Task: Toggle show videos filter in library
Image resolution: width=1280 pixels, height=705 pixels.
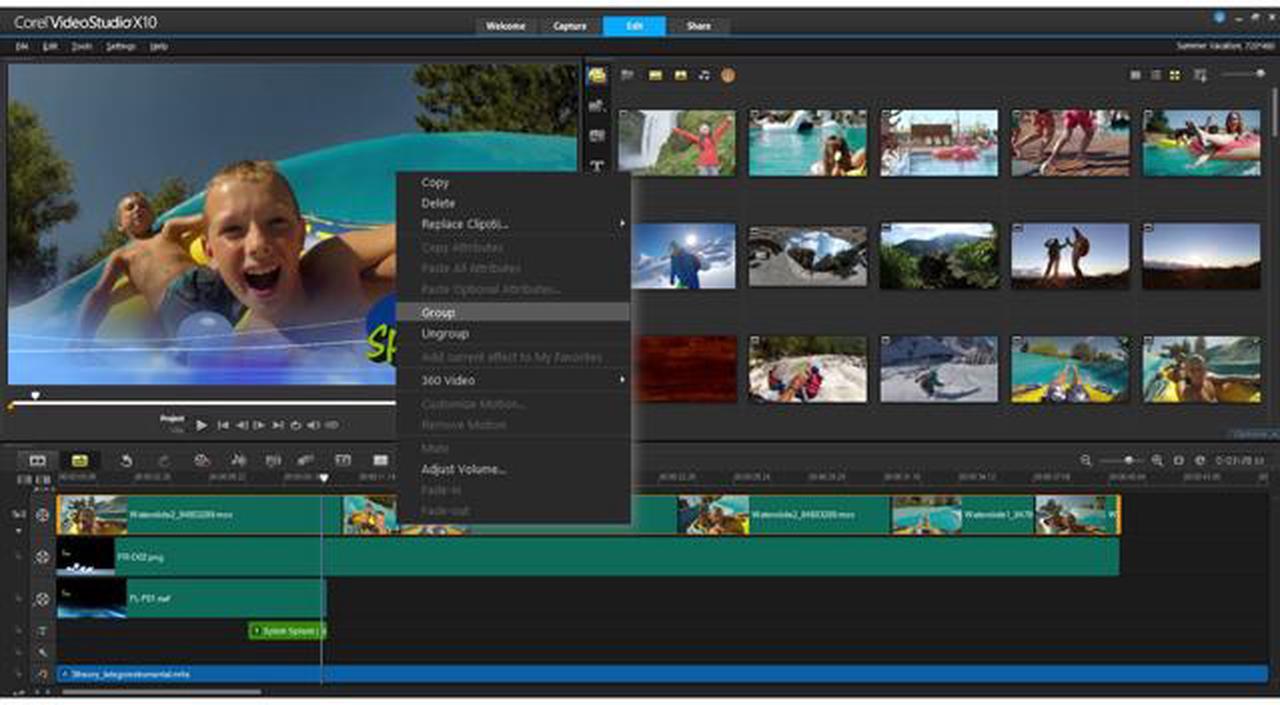Action: tap(656, 75)
